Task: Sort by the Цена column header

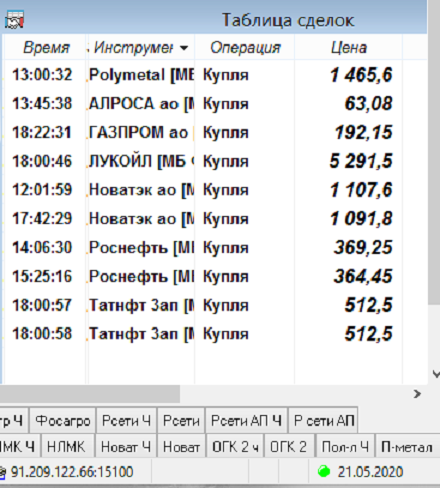Action: click(x=349, y=48)
